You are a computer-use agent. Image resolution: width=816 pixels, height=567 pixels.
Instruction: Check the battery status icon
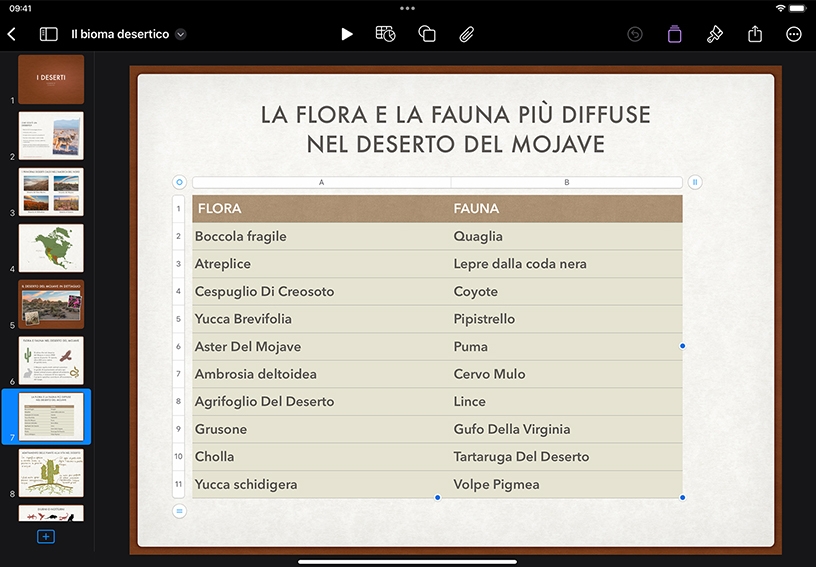point(797,8)
